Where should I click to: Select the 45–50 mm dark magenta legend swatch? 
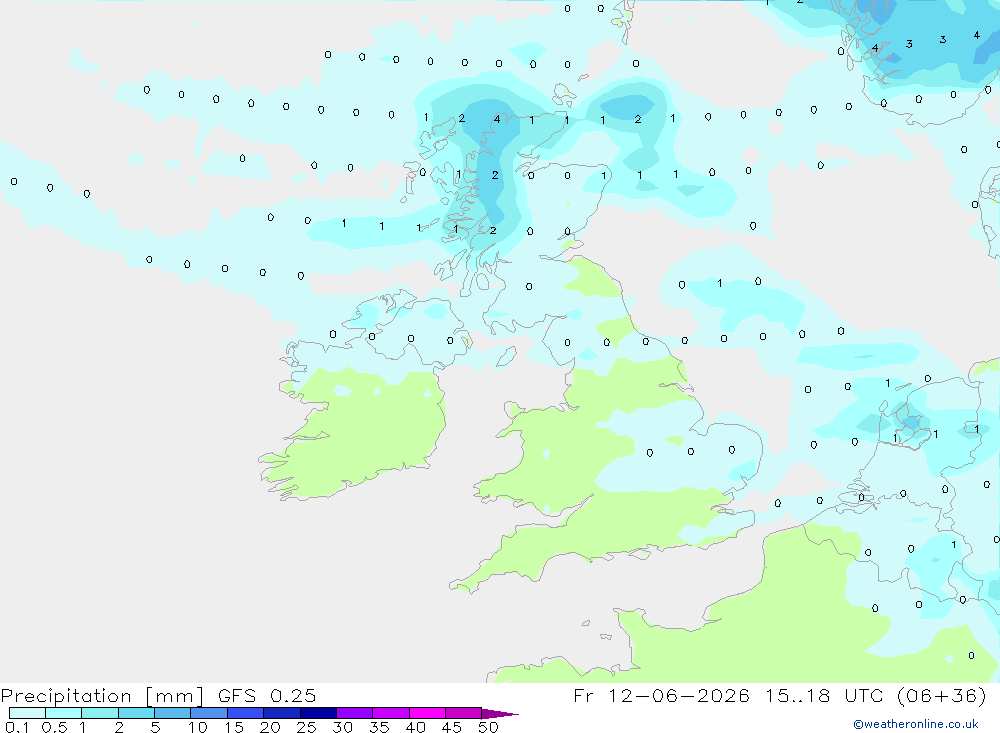pos(463,713)
